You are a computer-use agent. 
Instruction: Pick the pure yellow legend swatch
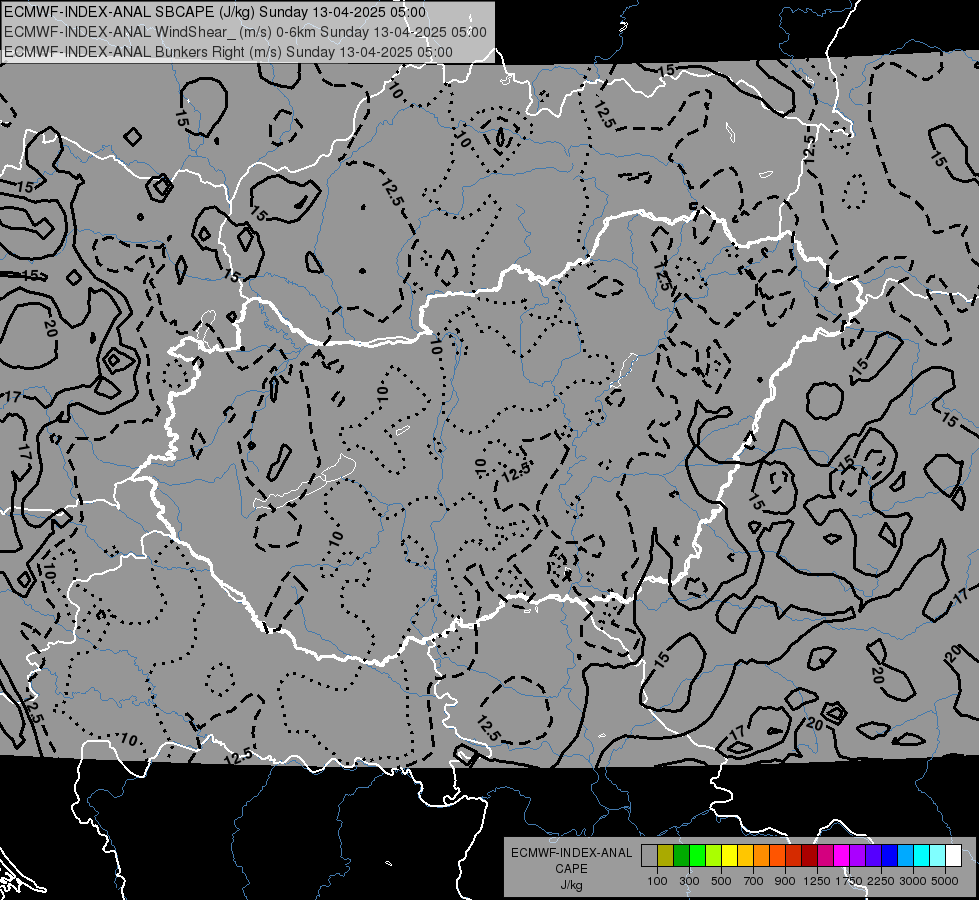729,855
